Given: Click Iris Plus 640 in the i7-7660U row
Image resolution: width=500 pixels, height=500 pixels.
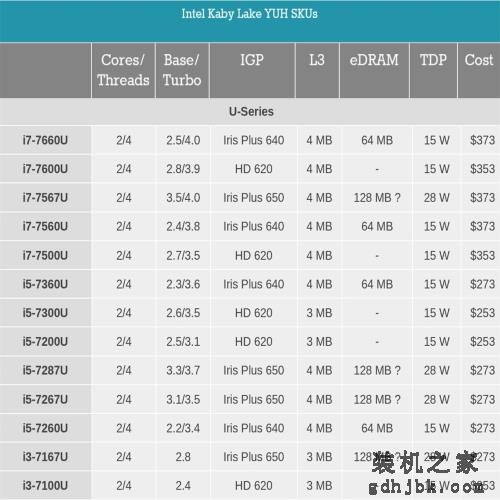Looking at the screenshot, I should click(x=254, y=140).
